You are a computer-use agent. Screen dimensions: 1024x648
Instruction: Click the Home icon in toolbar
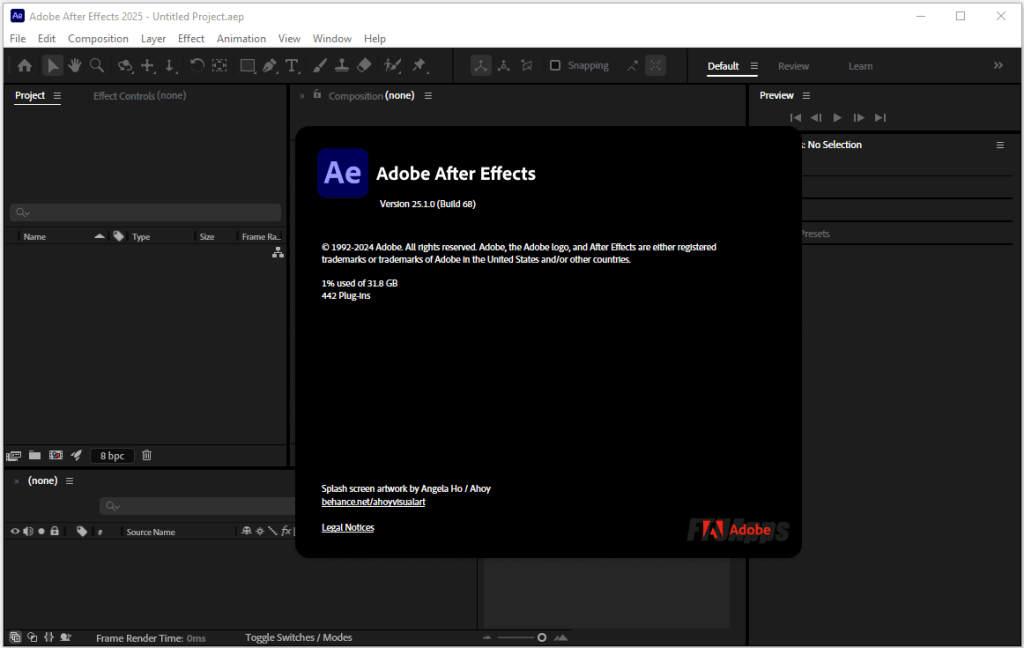point(25,66)
